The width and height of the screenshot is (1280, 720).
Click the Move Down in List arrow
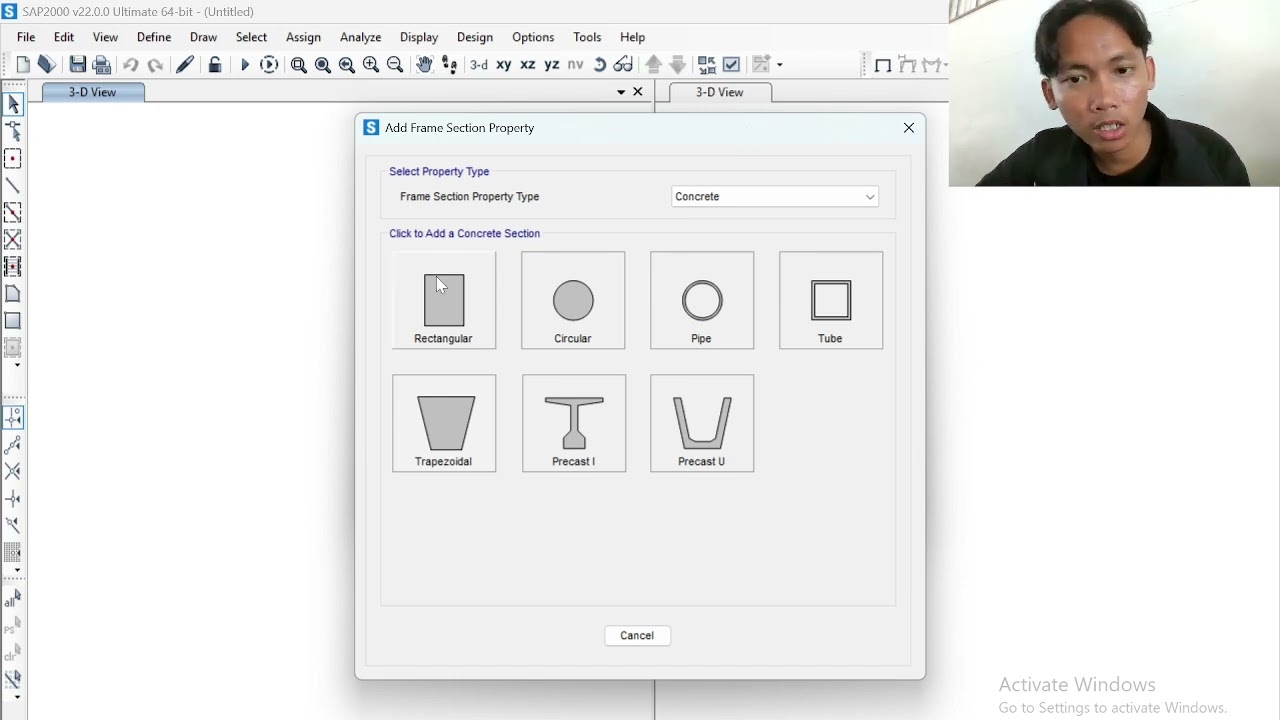click(677, 65)
